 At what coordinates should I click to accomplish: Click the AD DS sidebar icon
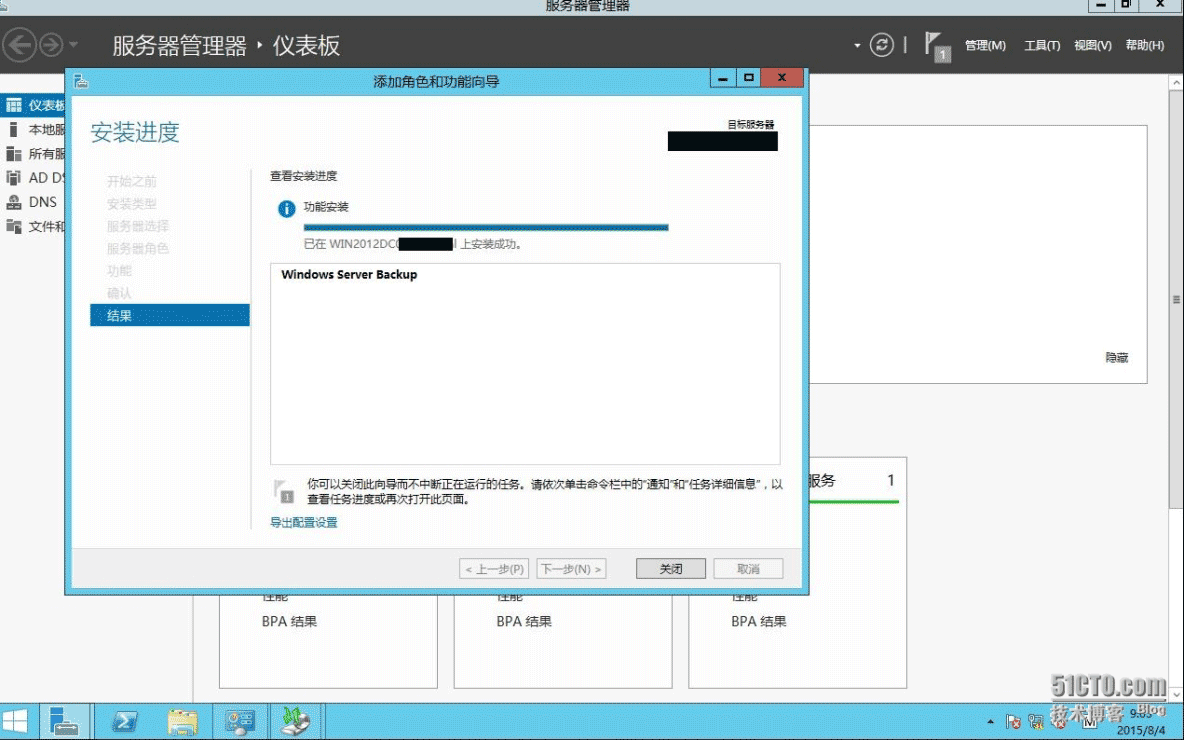click(14, 178)
